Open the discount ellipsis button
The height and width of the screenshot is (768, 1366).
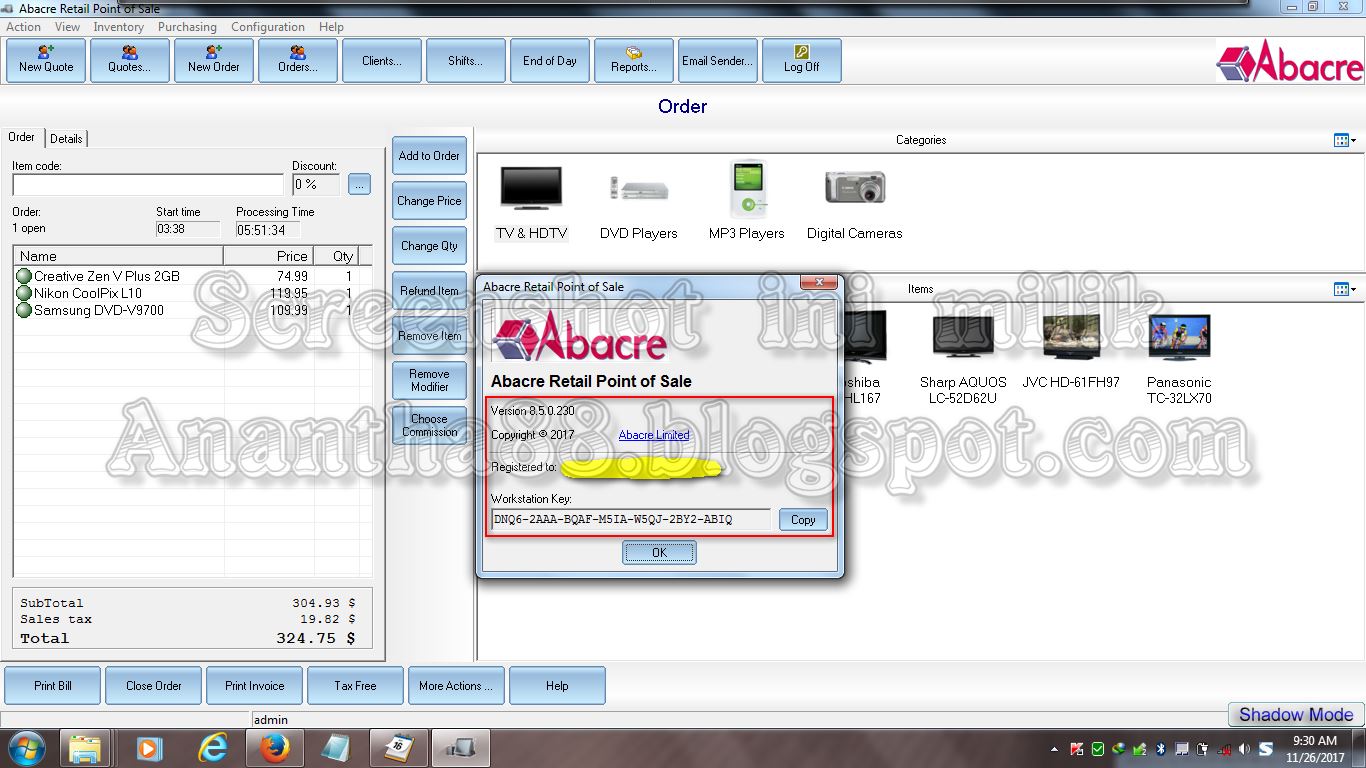(x=359, y=185)
